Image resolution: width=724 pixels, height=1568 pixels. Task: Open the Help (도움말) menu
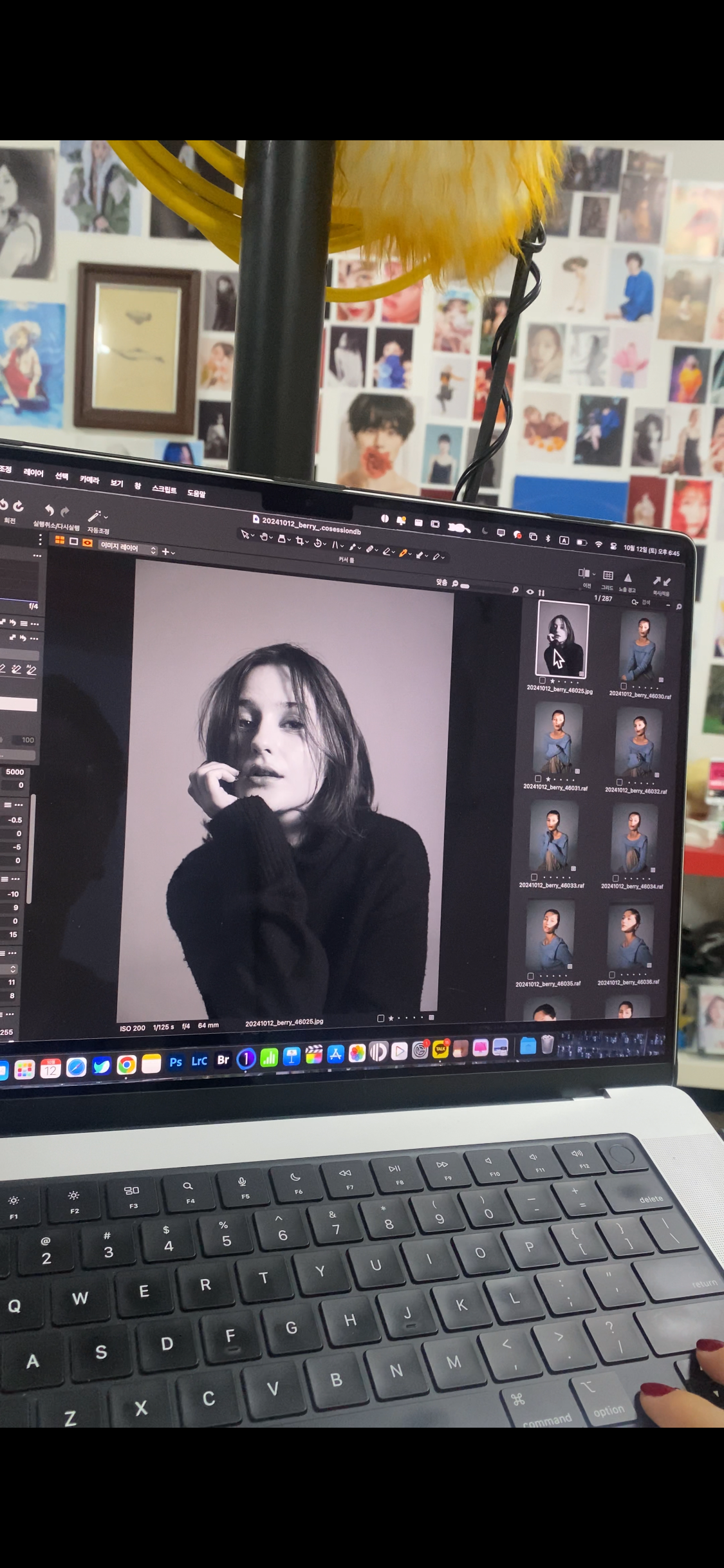(x=196, y=493)
